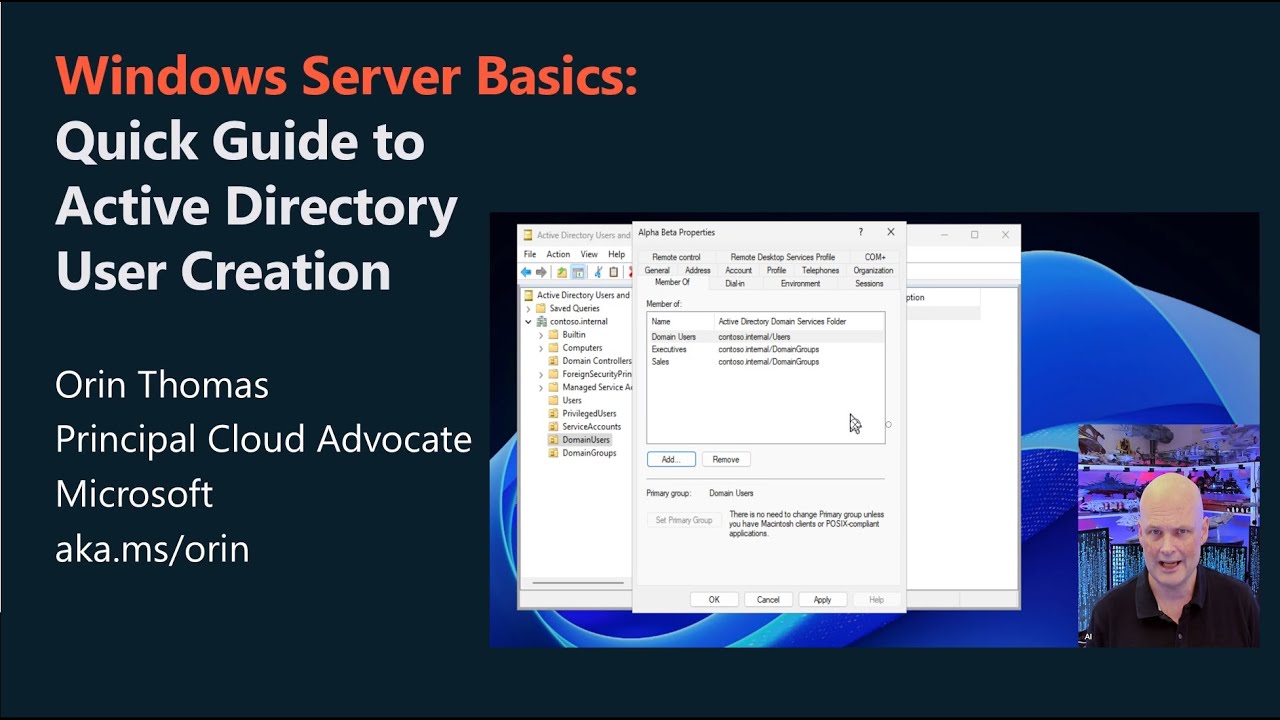The height and width of the screenshot is (720, 1280).
Task: Click the Up One Level folder toolbar icon
Action: pyautogui.click(x=562, y=272)
